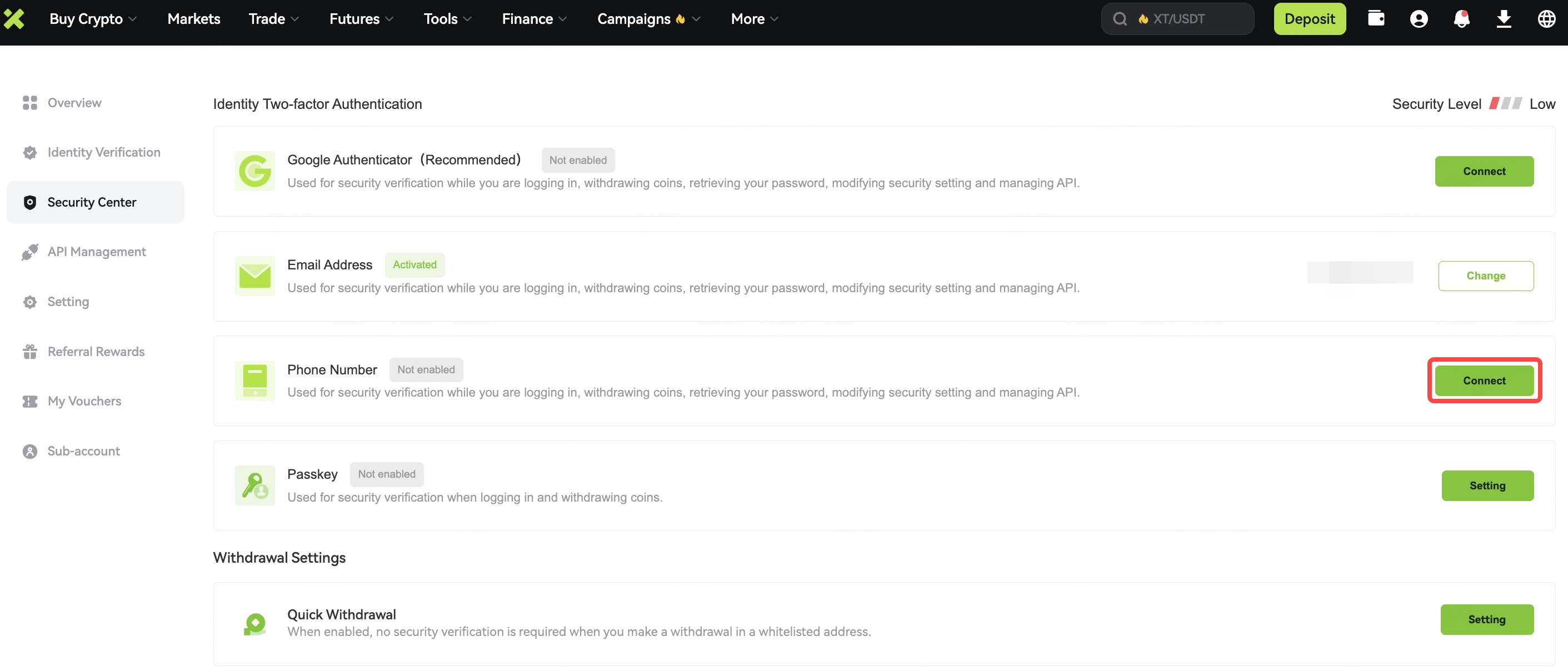
Task: Click Change for Email Address
Action: pyautogui.click(x=1485, y=276)
